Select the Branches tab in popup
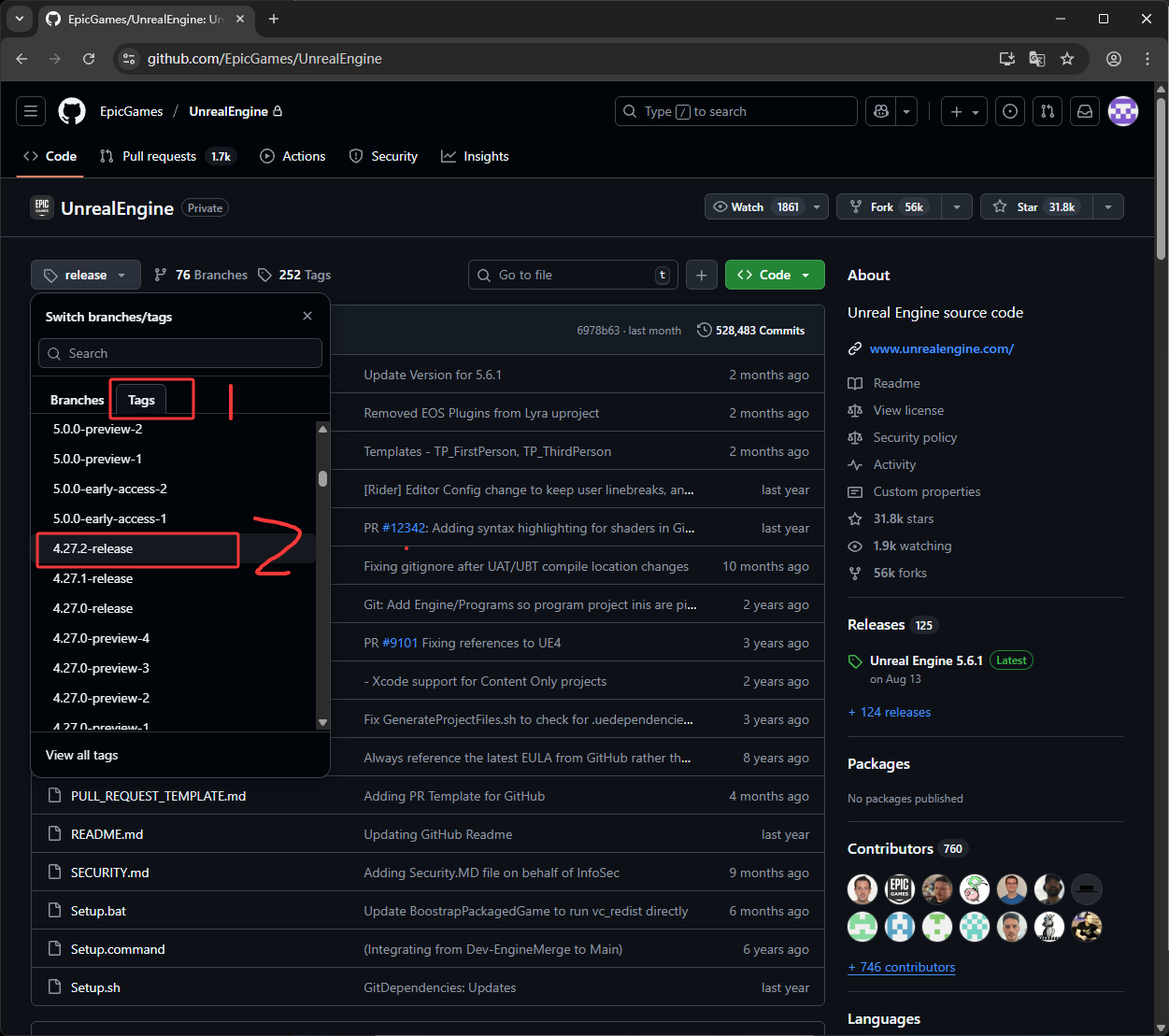This screenshot has width=1169, height=1036. pyautogui.click(x=77, y=400)
